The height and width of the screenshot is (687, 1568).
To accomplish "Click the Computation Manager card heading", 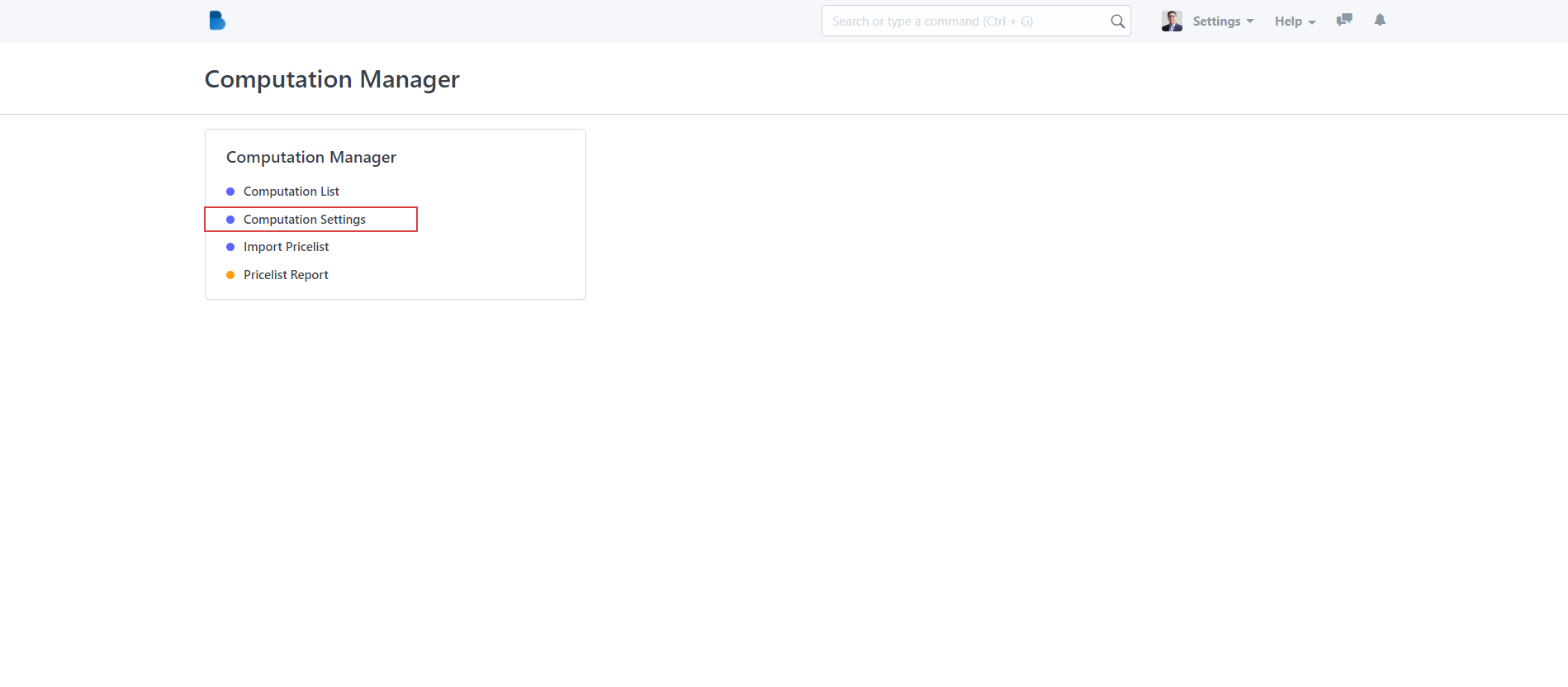I will pos(311,157).
